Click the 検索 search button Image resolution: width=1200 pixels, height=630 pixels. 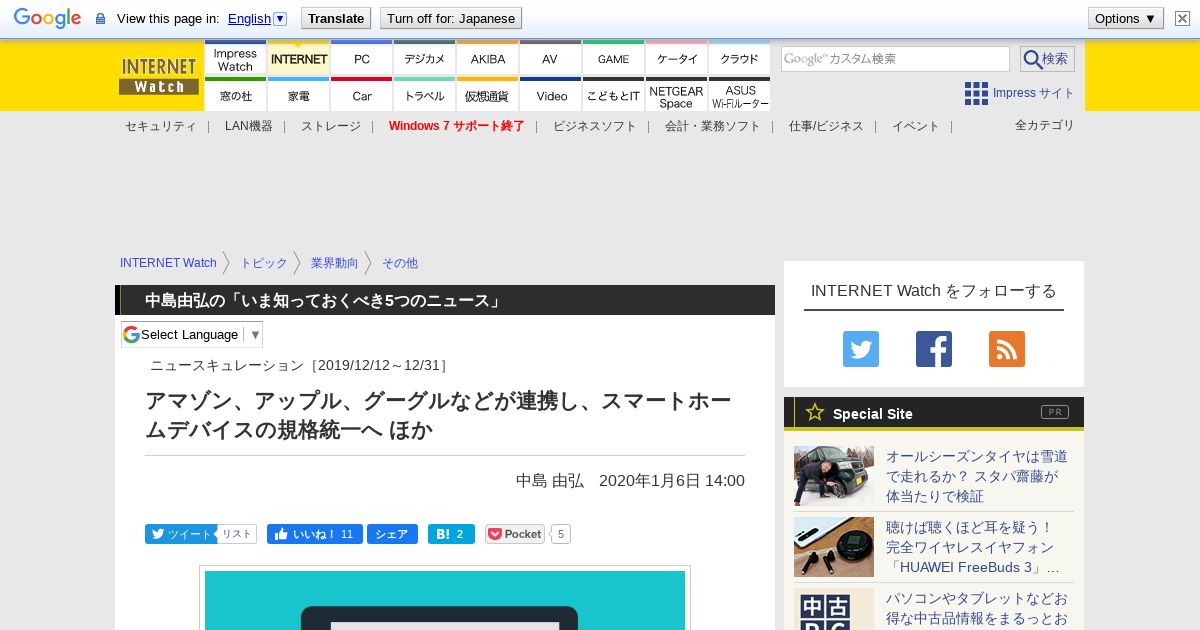[1047, 59]
